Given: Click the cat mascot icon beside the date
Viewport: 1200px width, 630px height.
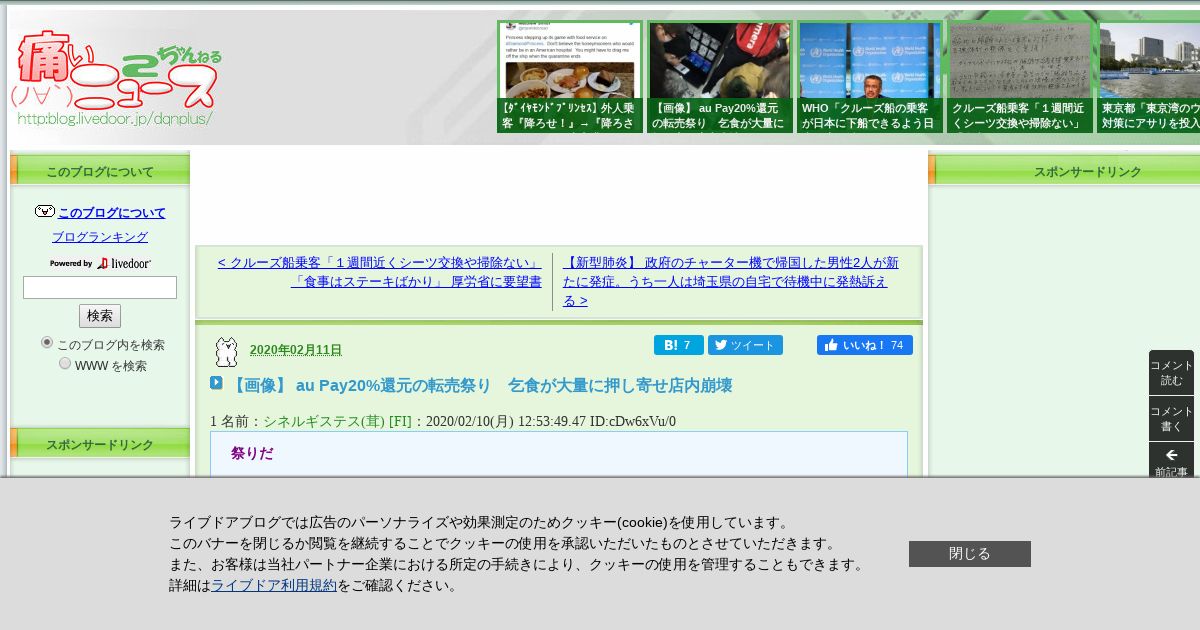Looking at the screenshot, I should [227, 351].
